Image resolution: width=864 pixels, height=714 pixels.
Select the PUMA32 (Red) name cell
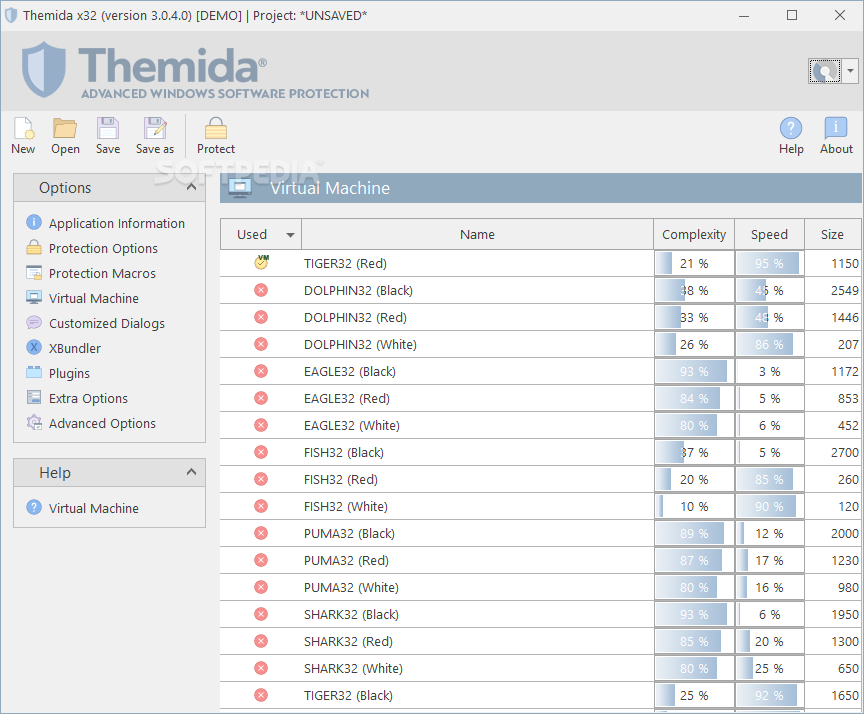tap(477, 560)
